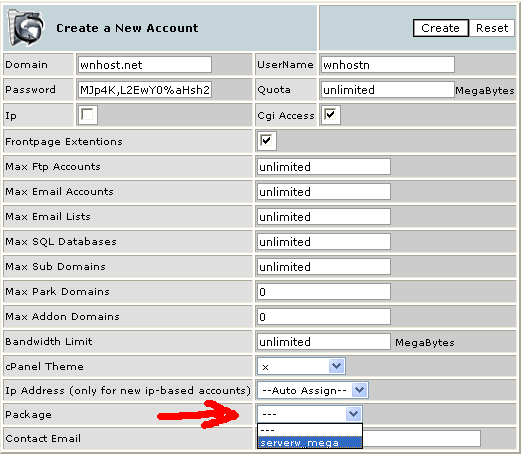This screenshot has width=522, height=457.
Task: Expand the Ip Address Auto Assign dropdown
Action: pyautogui.click(x=313, y=390)
